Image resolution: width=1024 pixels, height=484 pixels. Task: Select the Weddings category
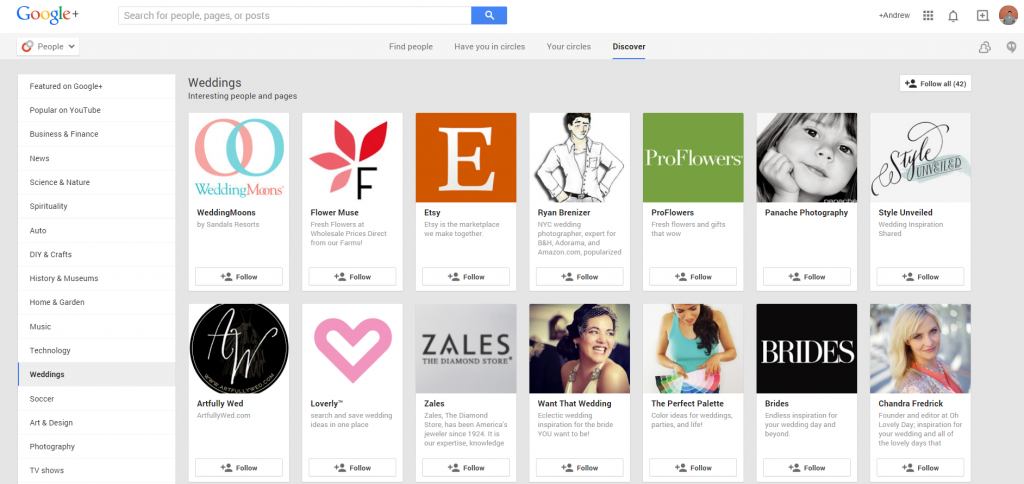click(97, 374)
